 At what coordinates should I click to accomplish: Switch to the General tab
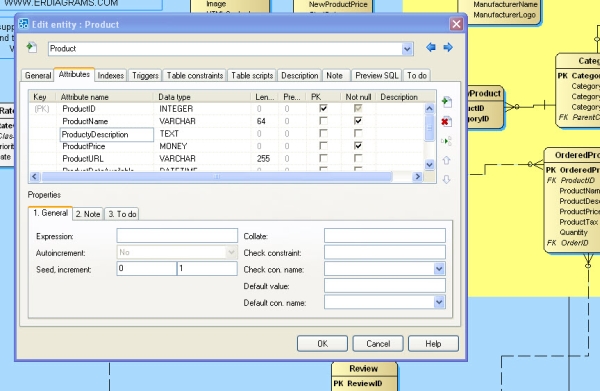38,75
